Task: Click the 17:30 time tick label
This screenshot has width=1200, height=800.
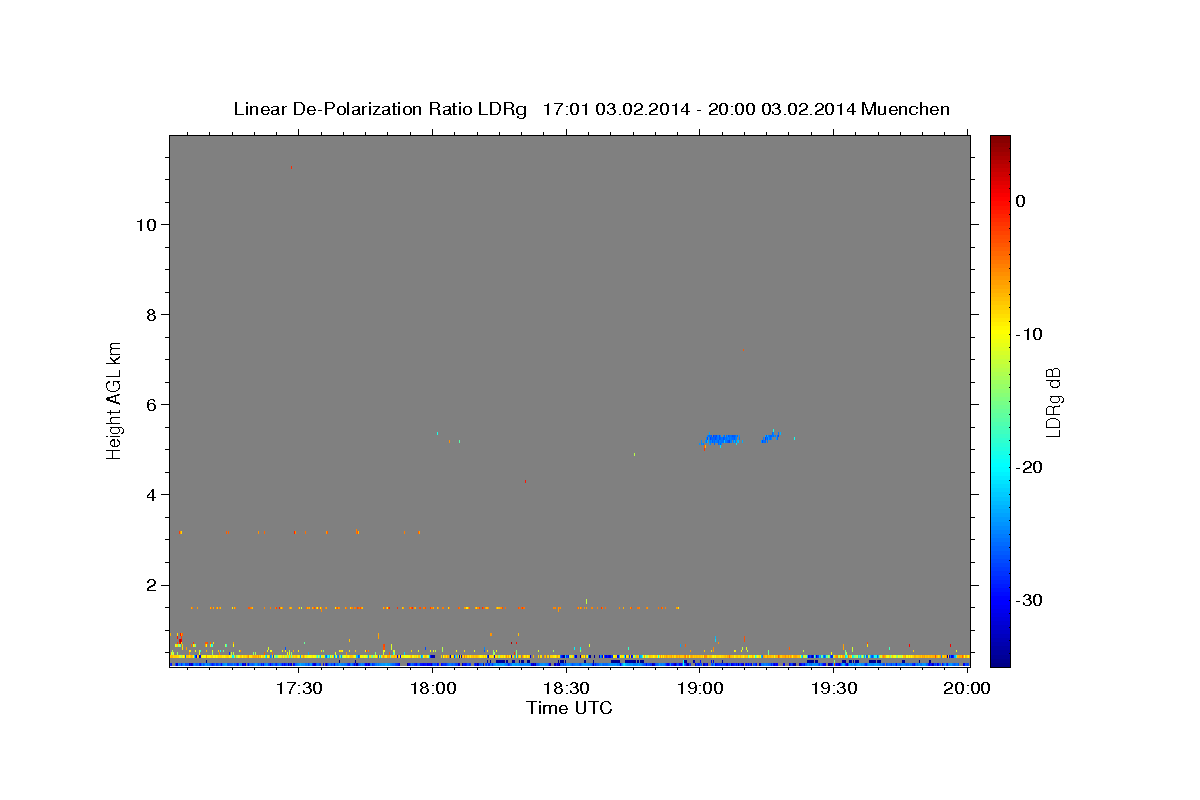Action: pyautogui.click(x=299, y=688)
